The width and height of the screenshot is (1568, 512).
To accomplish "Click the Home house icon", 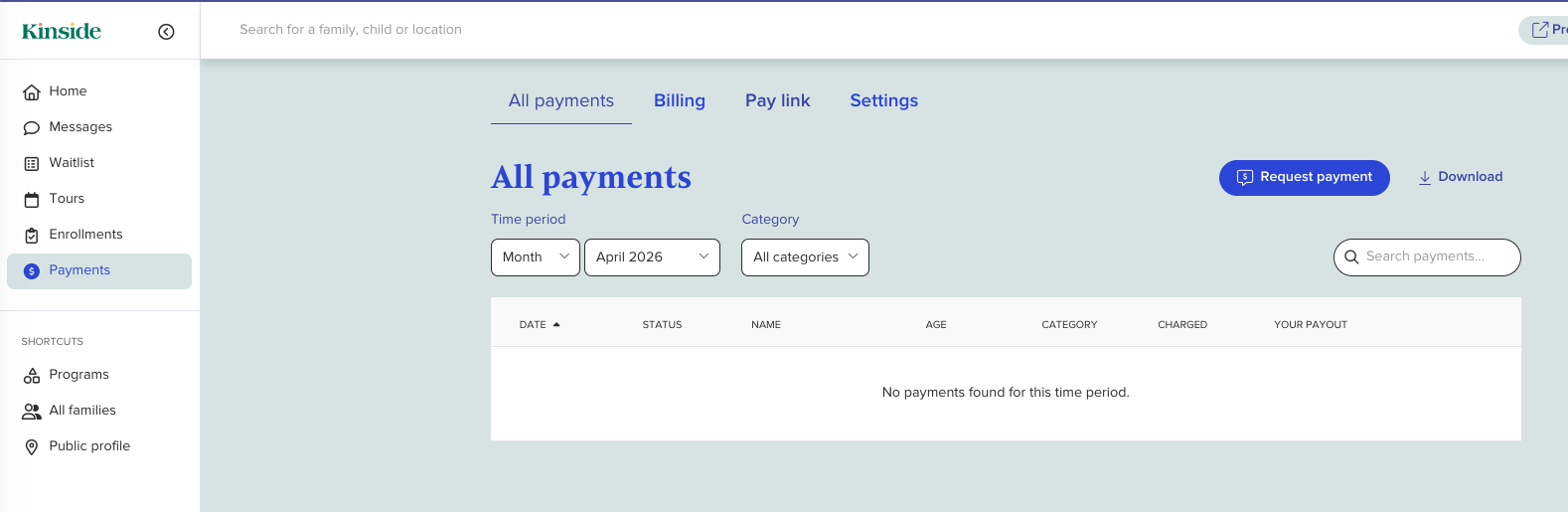I will pyautogui.click(x=32, y=91).
